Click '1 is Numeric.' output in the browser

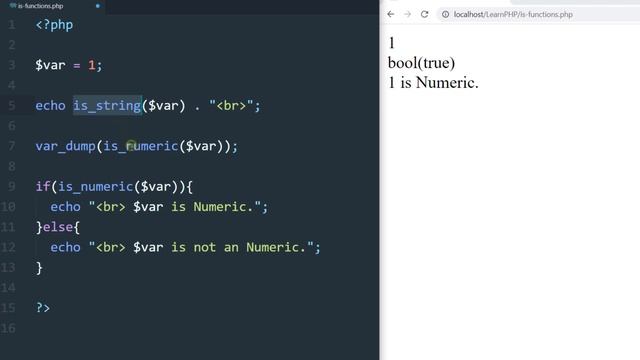point(433,83)
